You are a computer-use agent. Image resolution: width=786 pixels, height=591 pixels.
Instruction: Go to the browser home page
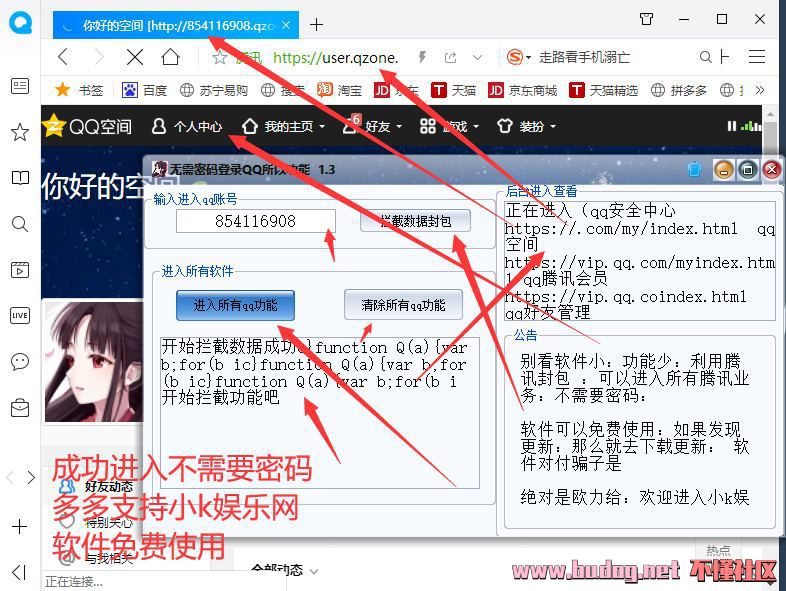pyautogui.click(x=171, y=57)
